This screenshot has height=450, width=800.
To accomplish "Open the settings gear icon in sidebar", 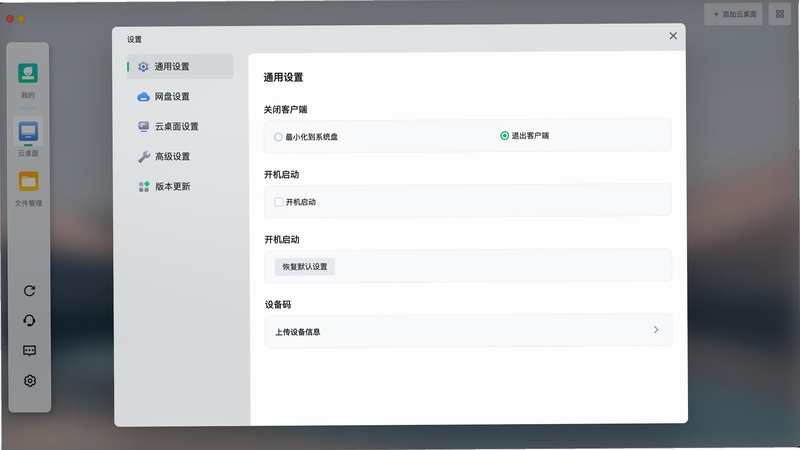I will (x=30, y=381).
